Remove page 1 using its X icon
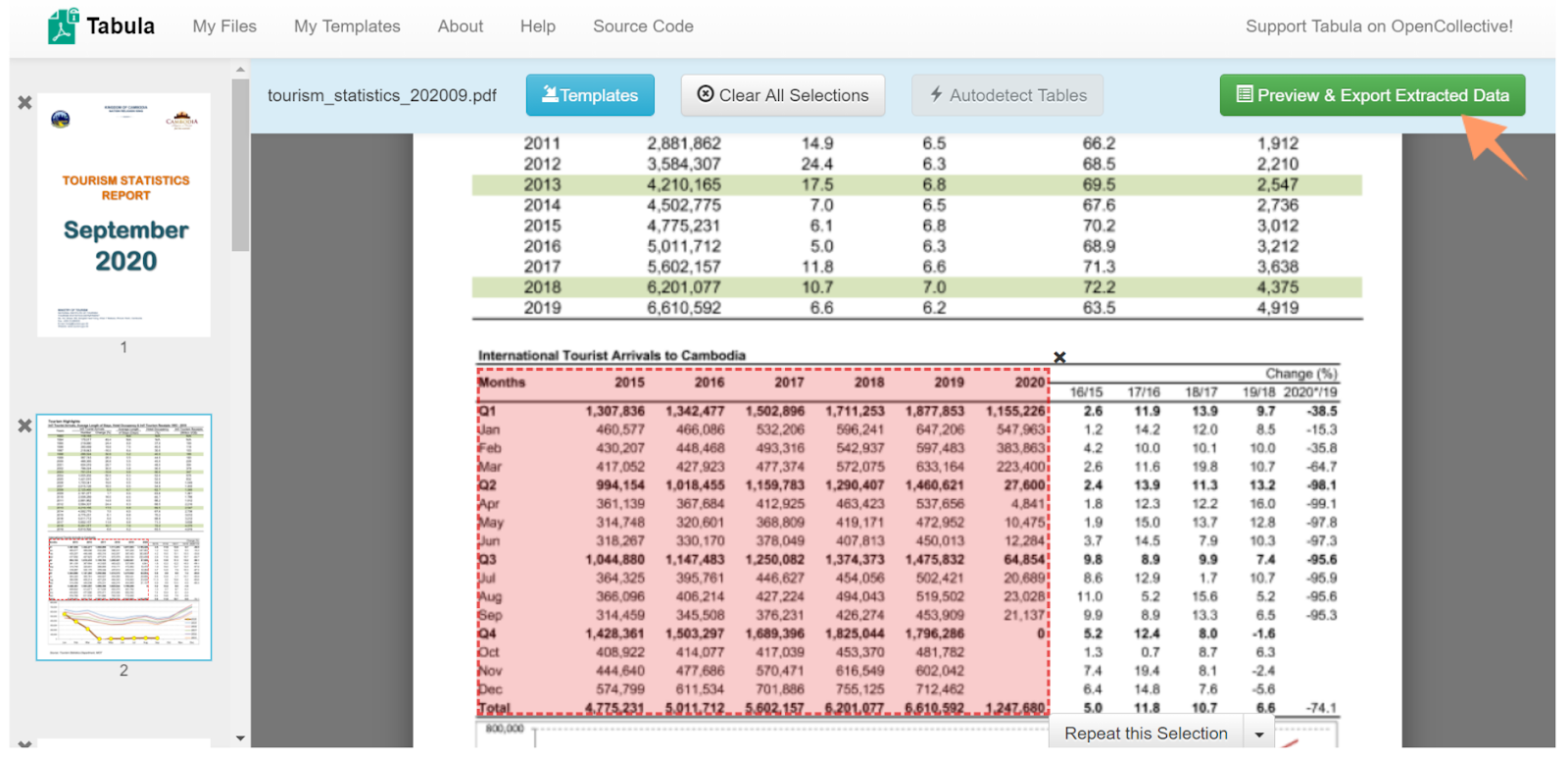 click(x=24, y=102)
